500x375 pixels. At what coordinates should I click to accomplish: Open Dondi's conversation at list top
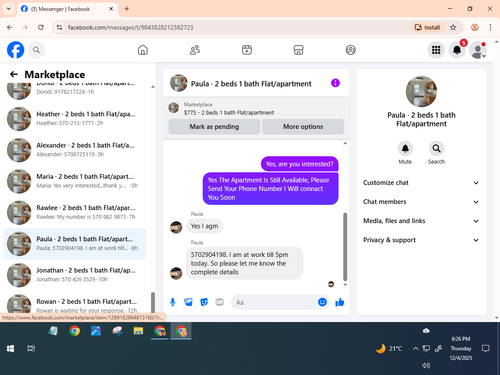coord(75,91)
